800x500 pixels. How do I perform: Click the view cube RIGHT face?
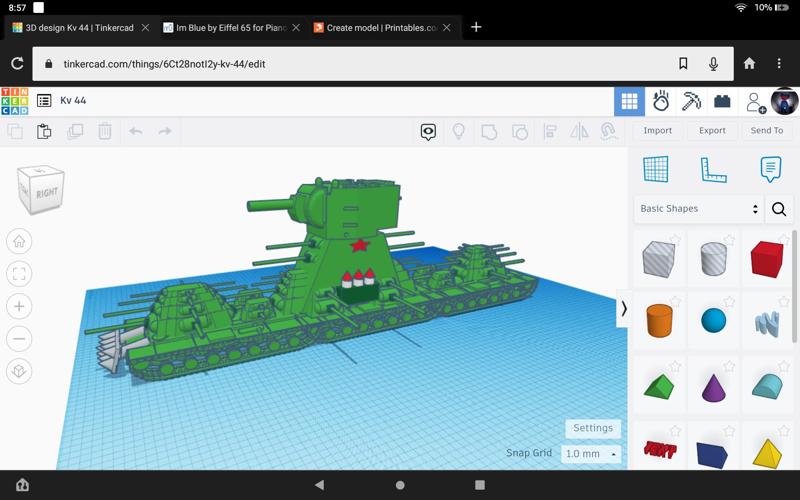click(x=46, y=193)
